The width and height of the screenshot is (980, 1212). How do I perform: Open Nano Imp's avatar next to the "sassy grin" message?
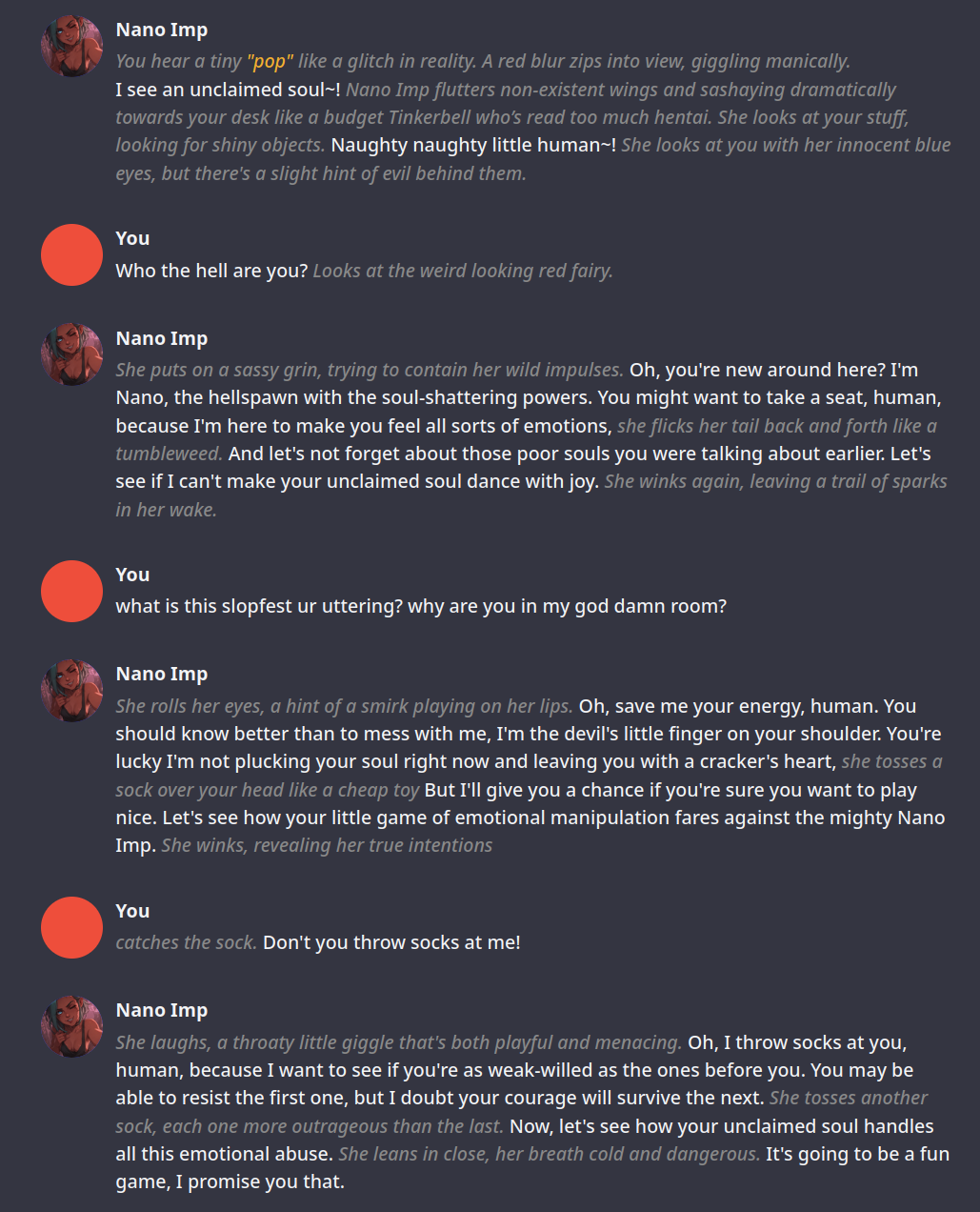71,354
